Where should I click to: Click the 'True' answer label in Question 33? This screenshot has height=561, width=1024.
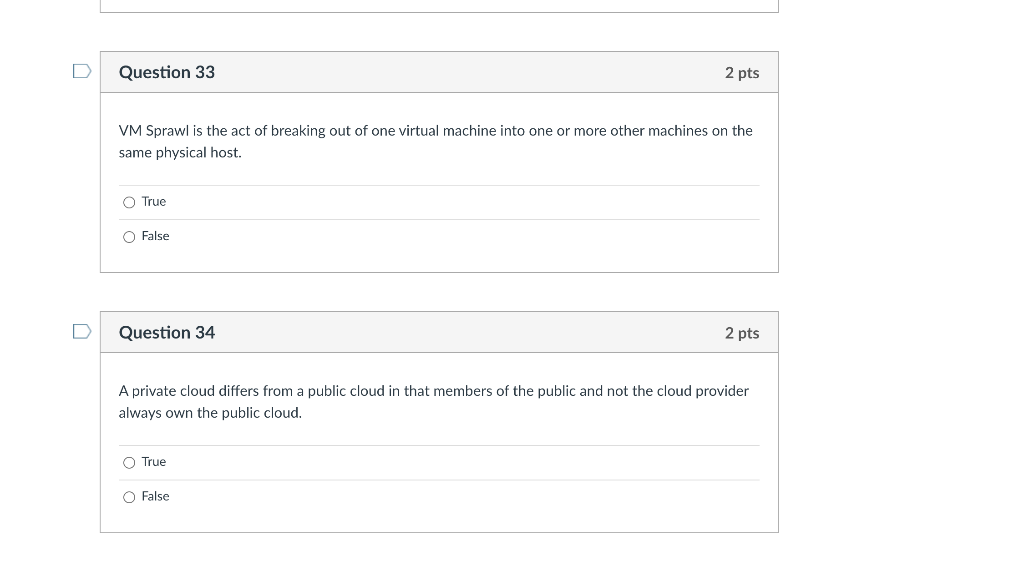[x=154, y=202]
